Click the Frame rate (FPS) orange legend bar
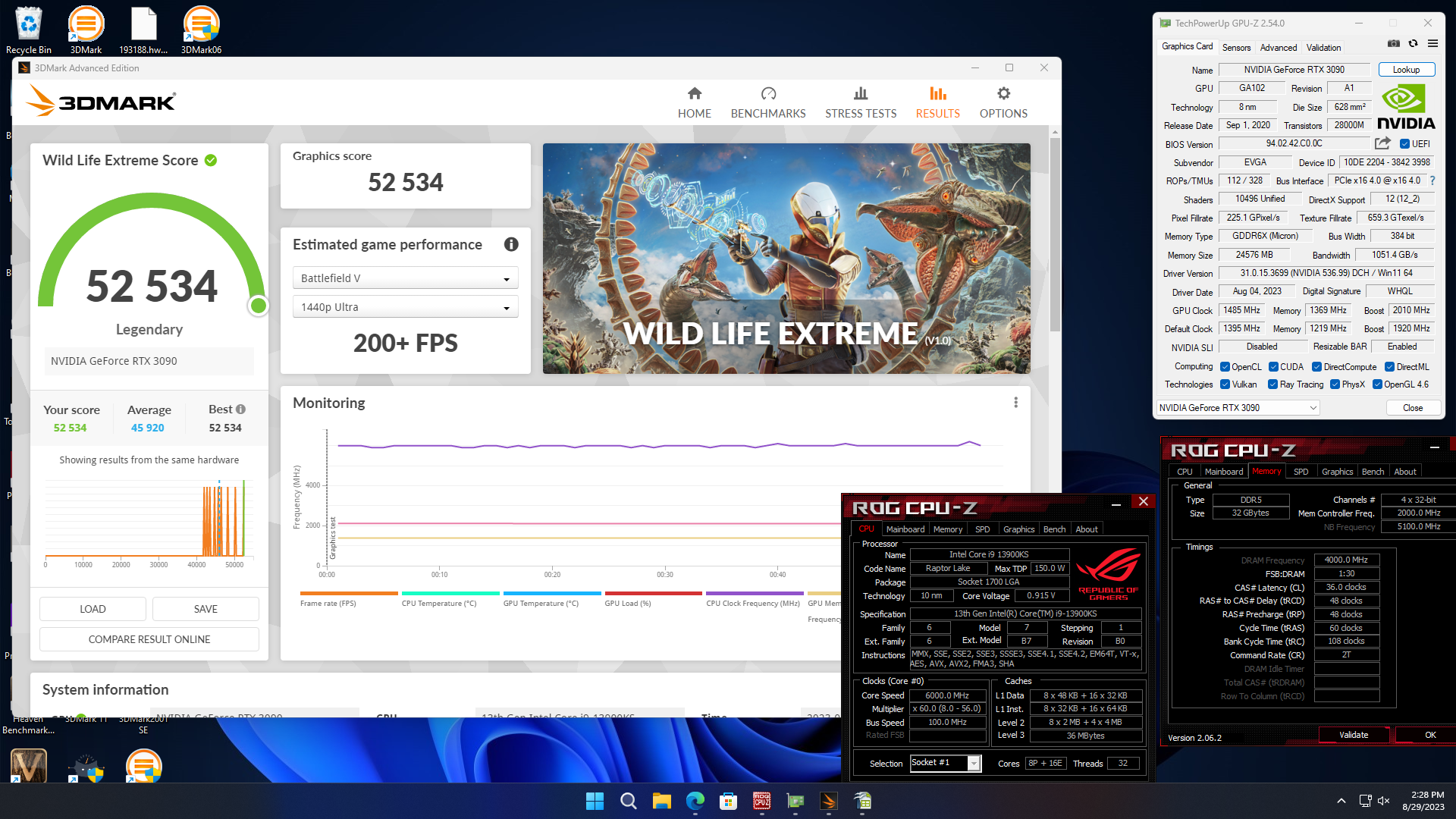This screenshot has width=1456, height=819. point(349,593)
